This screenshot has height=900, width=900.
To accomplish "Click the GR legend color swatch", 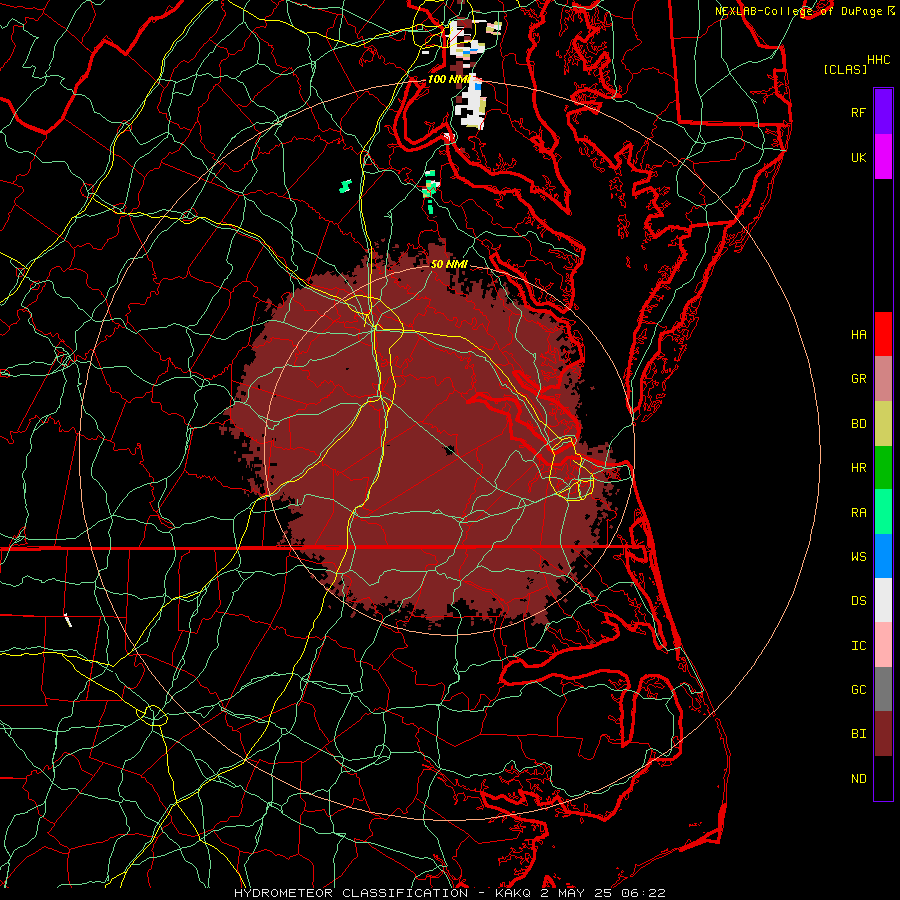I will pos(883,379).
